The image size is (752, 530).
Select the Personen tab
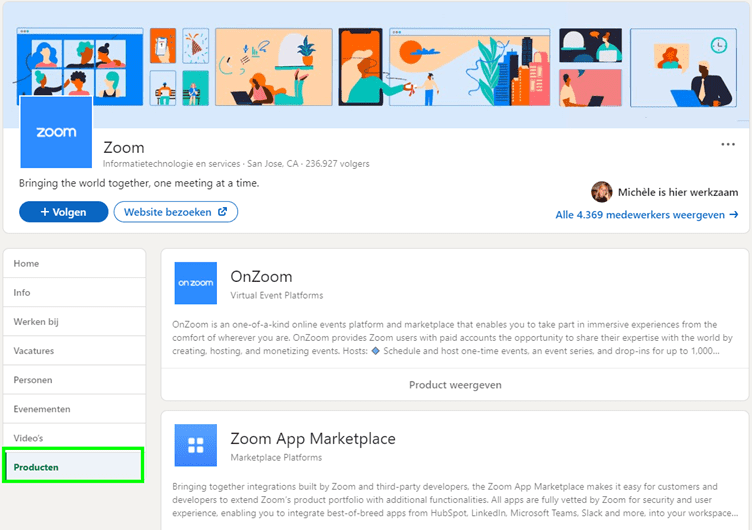coord(74,380)
